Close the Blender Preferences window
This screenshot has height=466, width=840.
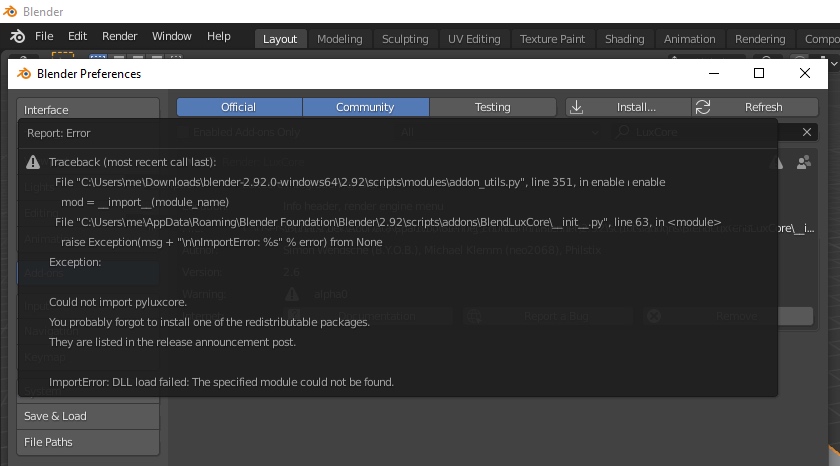(x=805, y=73)
